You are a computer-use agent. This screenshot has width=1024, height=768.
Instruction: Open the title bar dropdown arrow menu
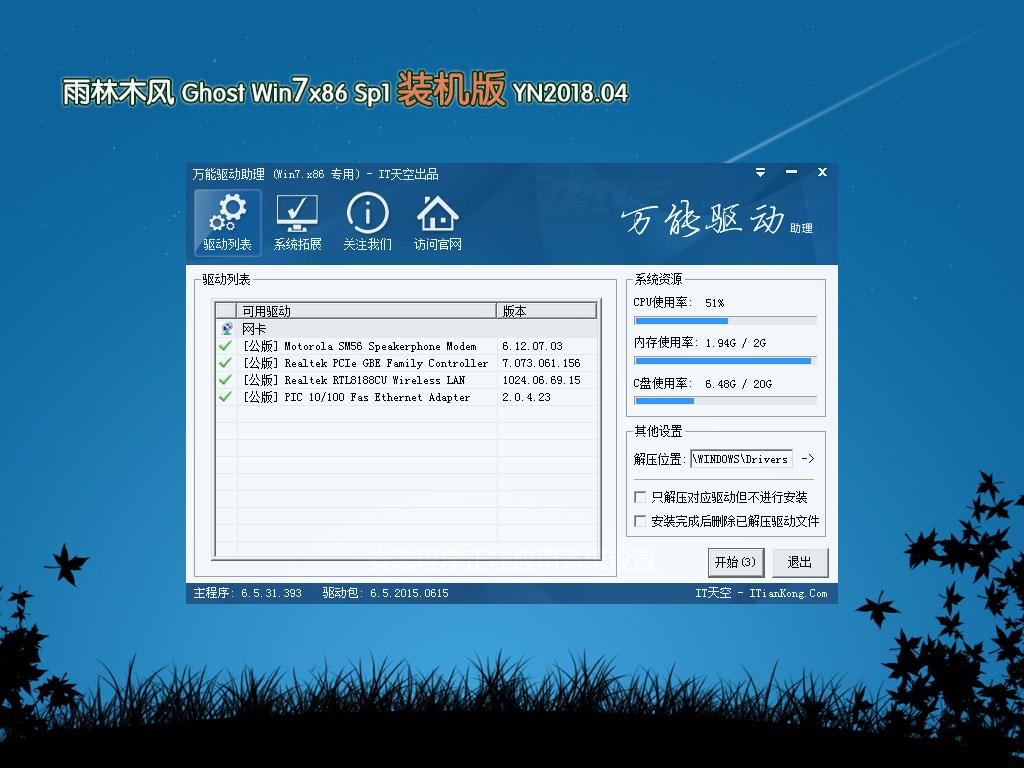[760, 172]
